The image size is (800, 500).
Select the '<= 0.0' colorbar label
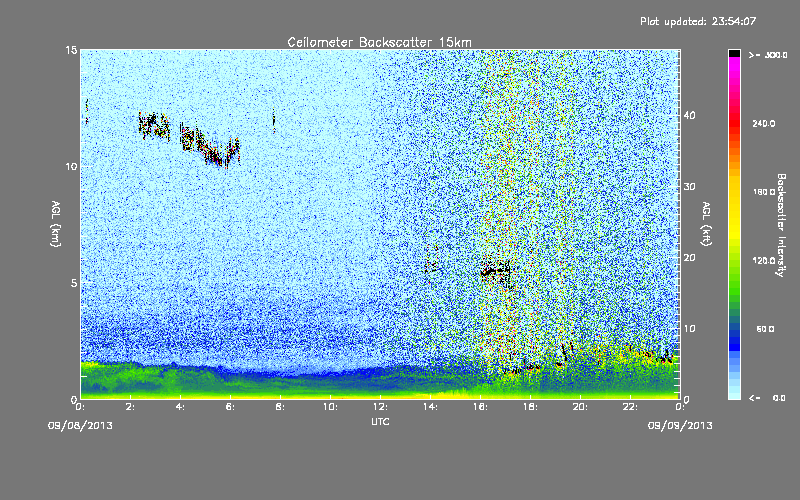click(768, 398)
